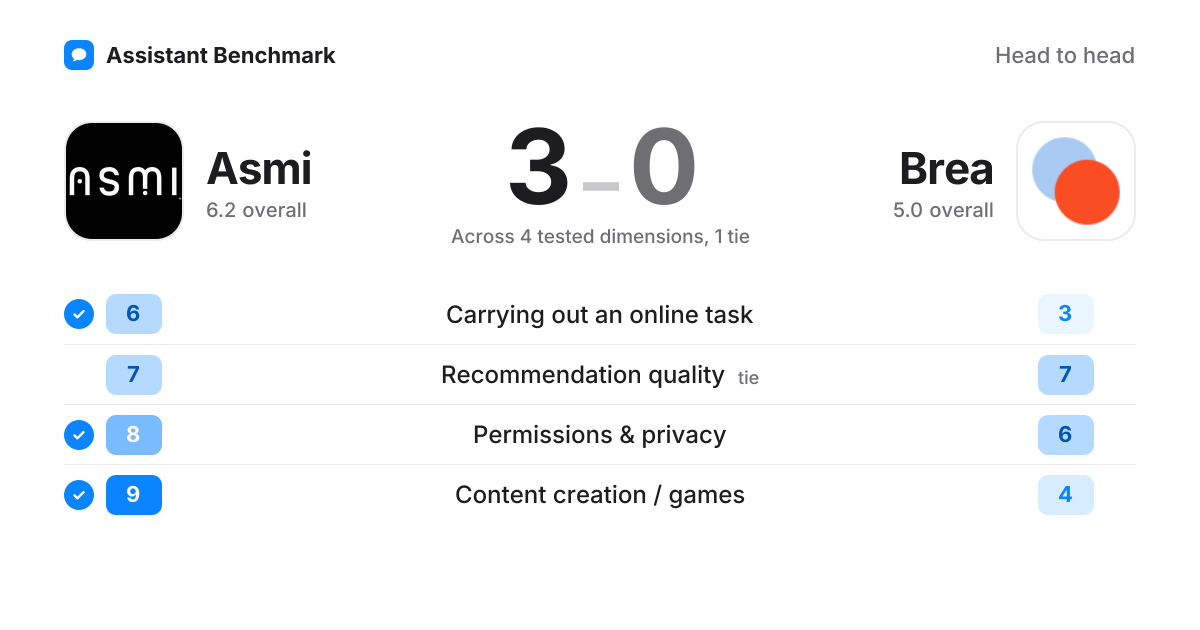Image resolution: width=1200 pixels, height=630 pixels.
Task: Open the Permissions & privacy dimension
Action: tap(600, 435)
